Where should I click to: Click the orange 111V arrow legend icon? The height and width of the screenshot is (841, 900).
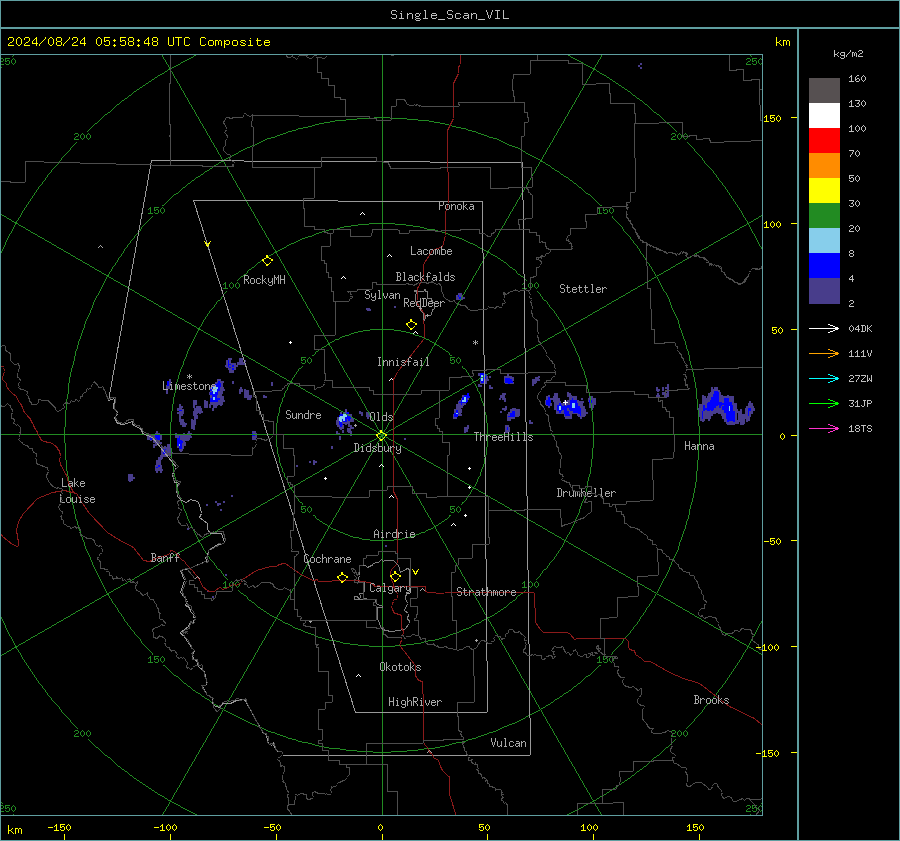tap(824, 354)
